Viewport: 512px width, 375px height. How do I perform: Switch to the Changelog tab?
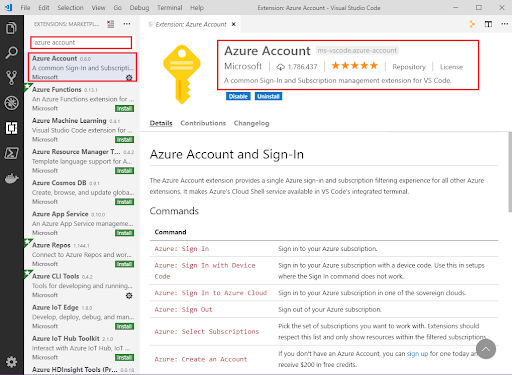pos(251,123)
